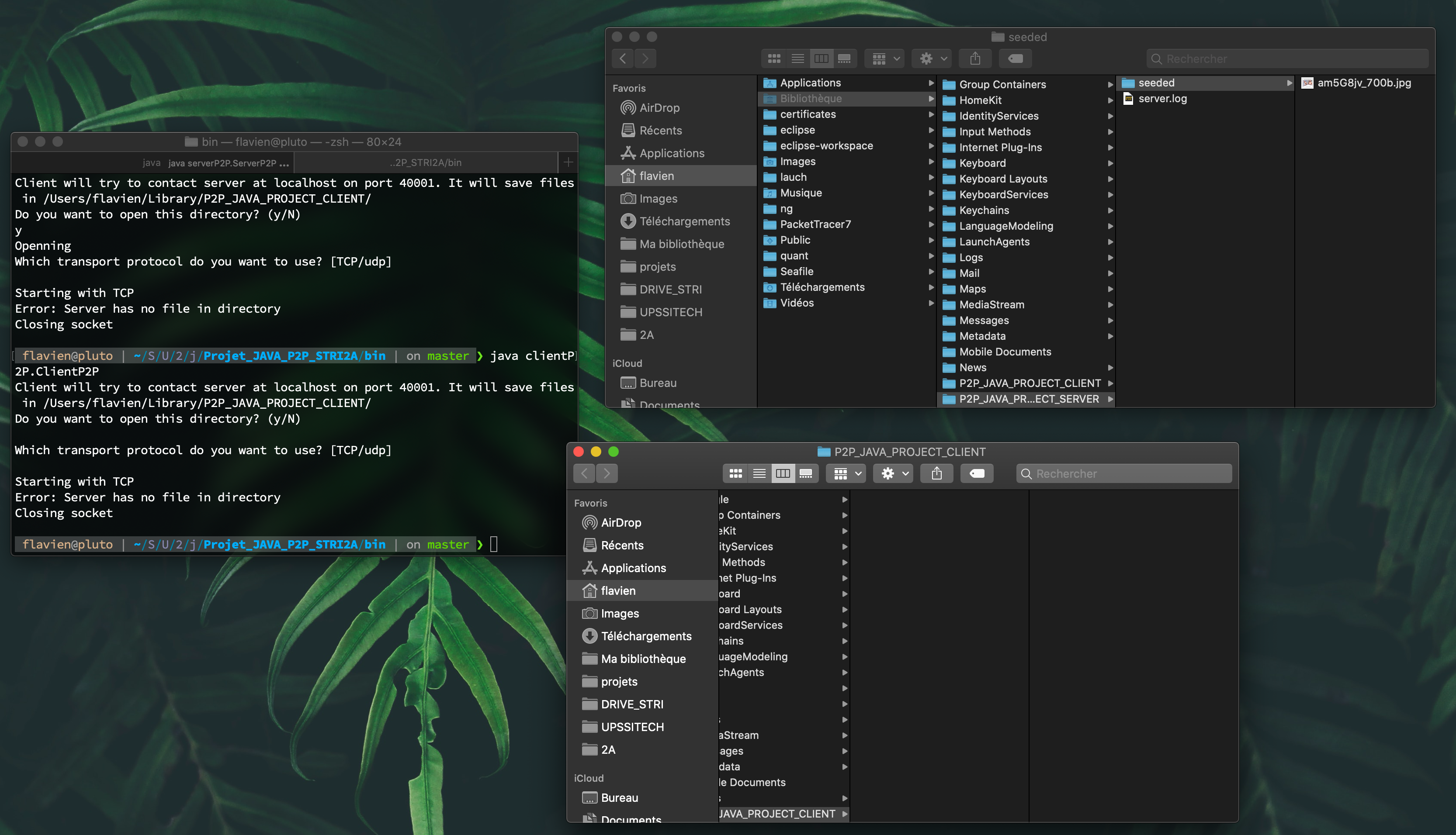Open the action gear menu in P2P_JAVA_PROJECT_CLIENT window

pyautogui.click(x=893, y=473)
